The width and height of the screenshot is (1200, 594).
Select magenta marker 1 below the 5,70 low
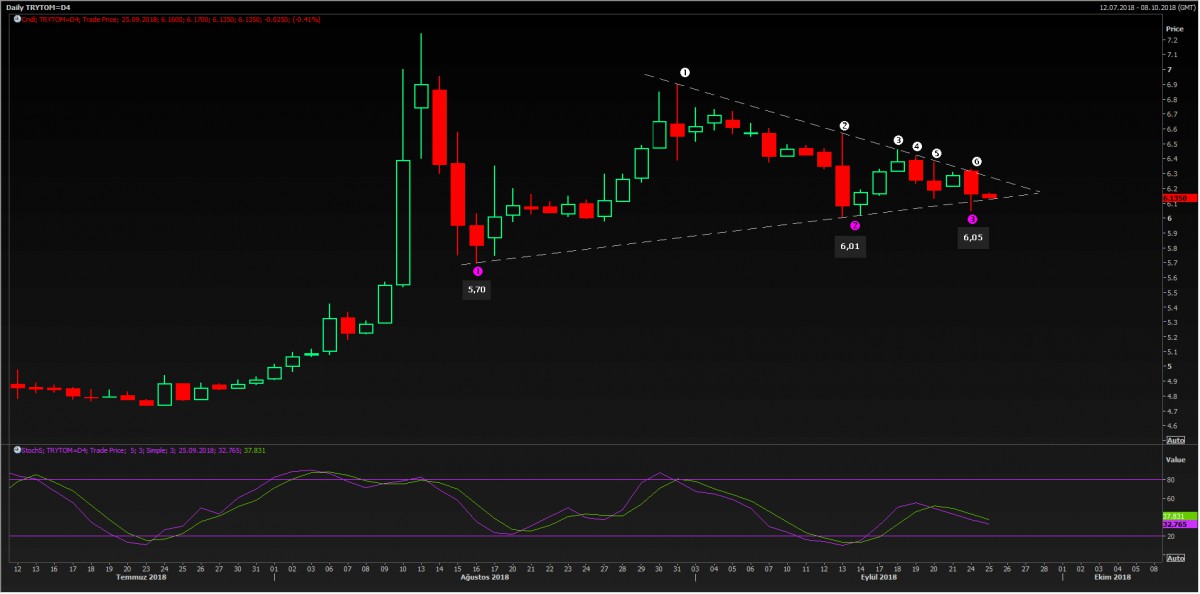(x=477, y=271)
